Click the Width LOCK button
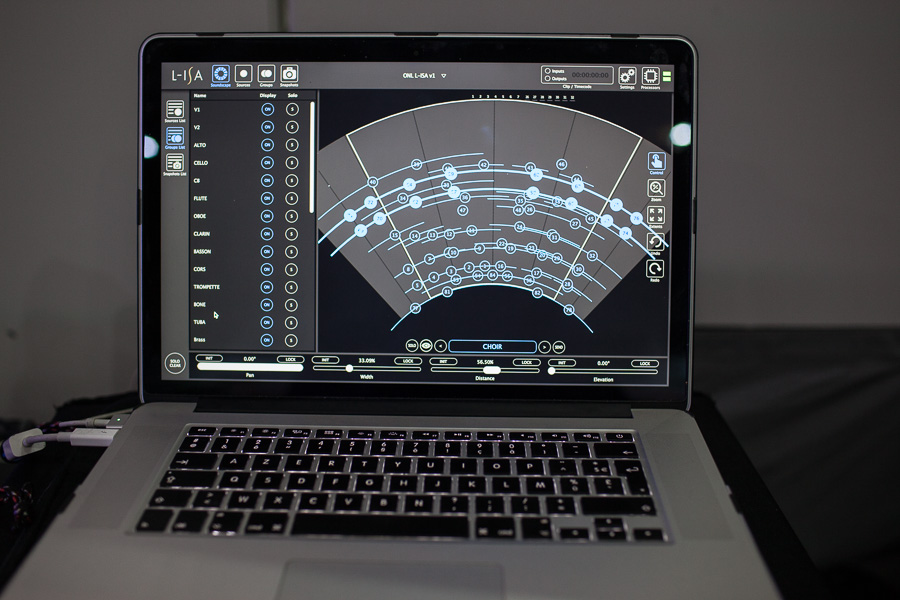Viewport: 900px width, 600px height. coord(408,361)
